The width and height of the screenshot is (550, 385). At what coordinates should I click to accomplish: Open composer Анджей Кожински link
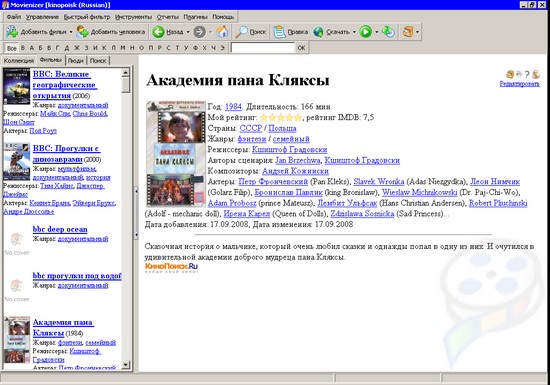[x=295, y=171]
